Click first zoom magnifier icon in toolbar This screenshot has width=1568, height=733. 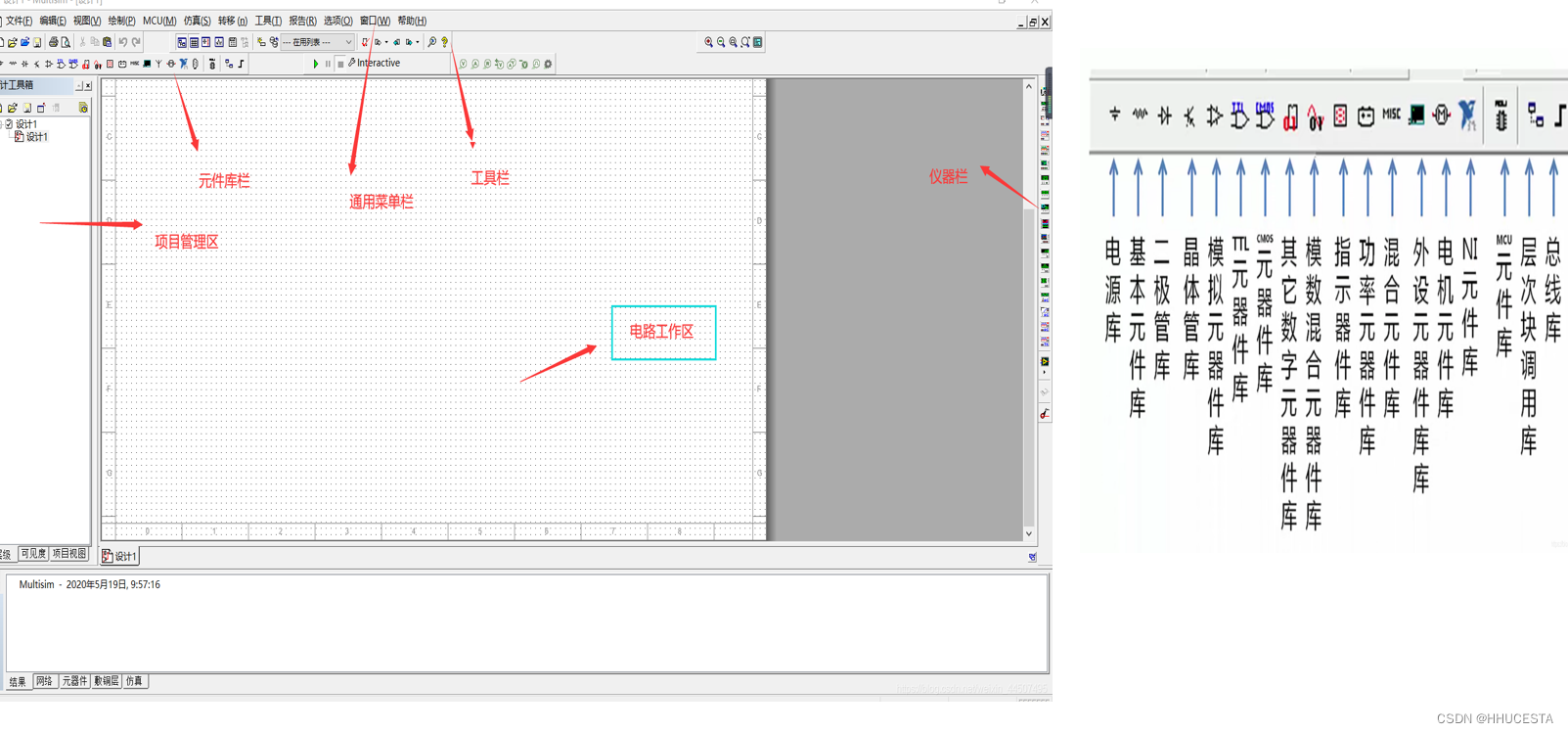tap(708, 42)
